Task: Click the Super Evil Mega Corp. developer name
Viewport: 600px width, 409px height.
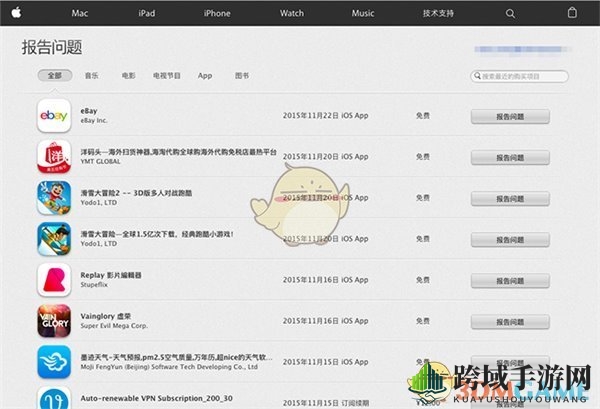Action: 114,326
